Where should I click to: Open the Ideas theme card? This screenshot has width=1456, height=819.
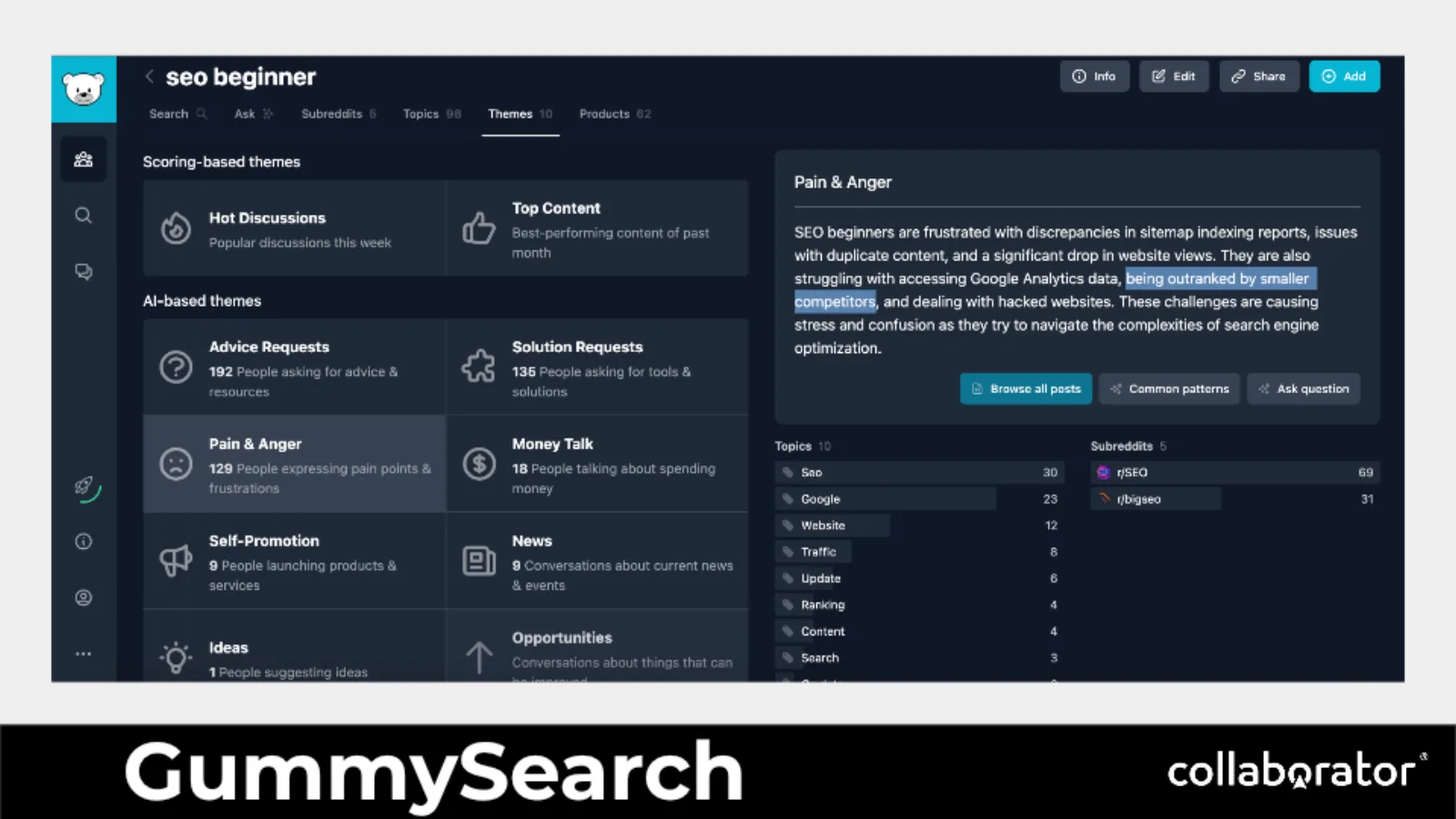[x=294, y=646]
